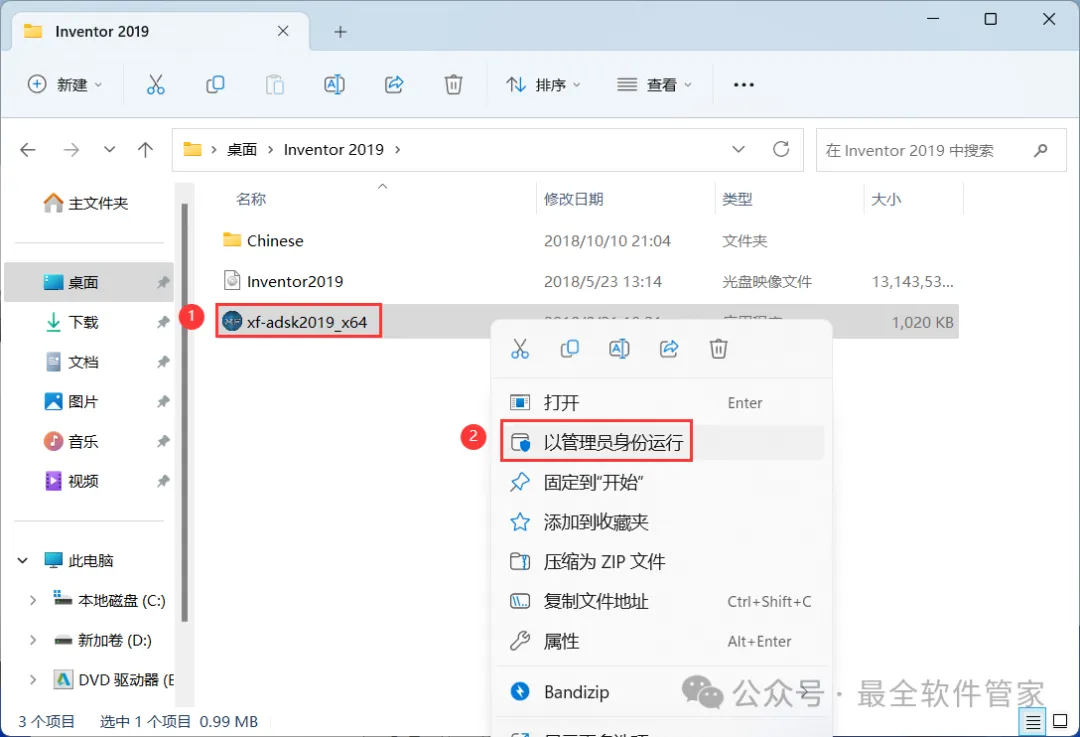Refresh the current folder view

pos(780,149)
